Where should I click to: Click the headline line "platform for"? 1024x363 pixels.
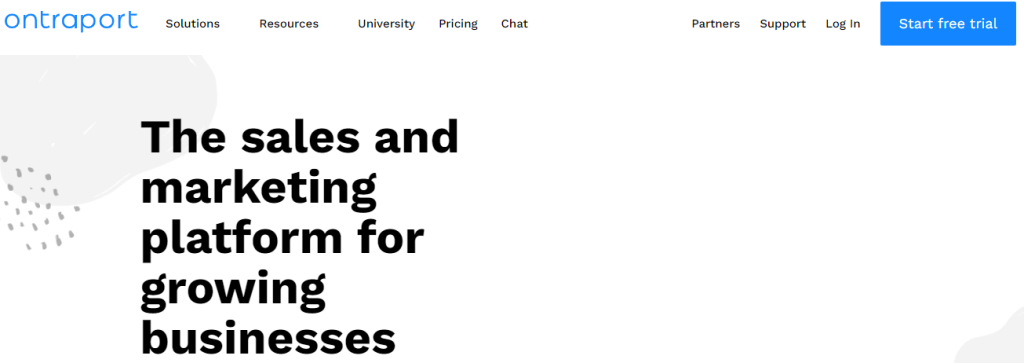(283, 240)
